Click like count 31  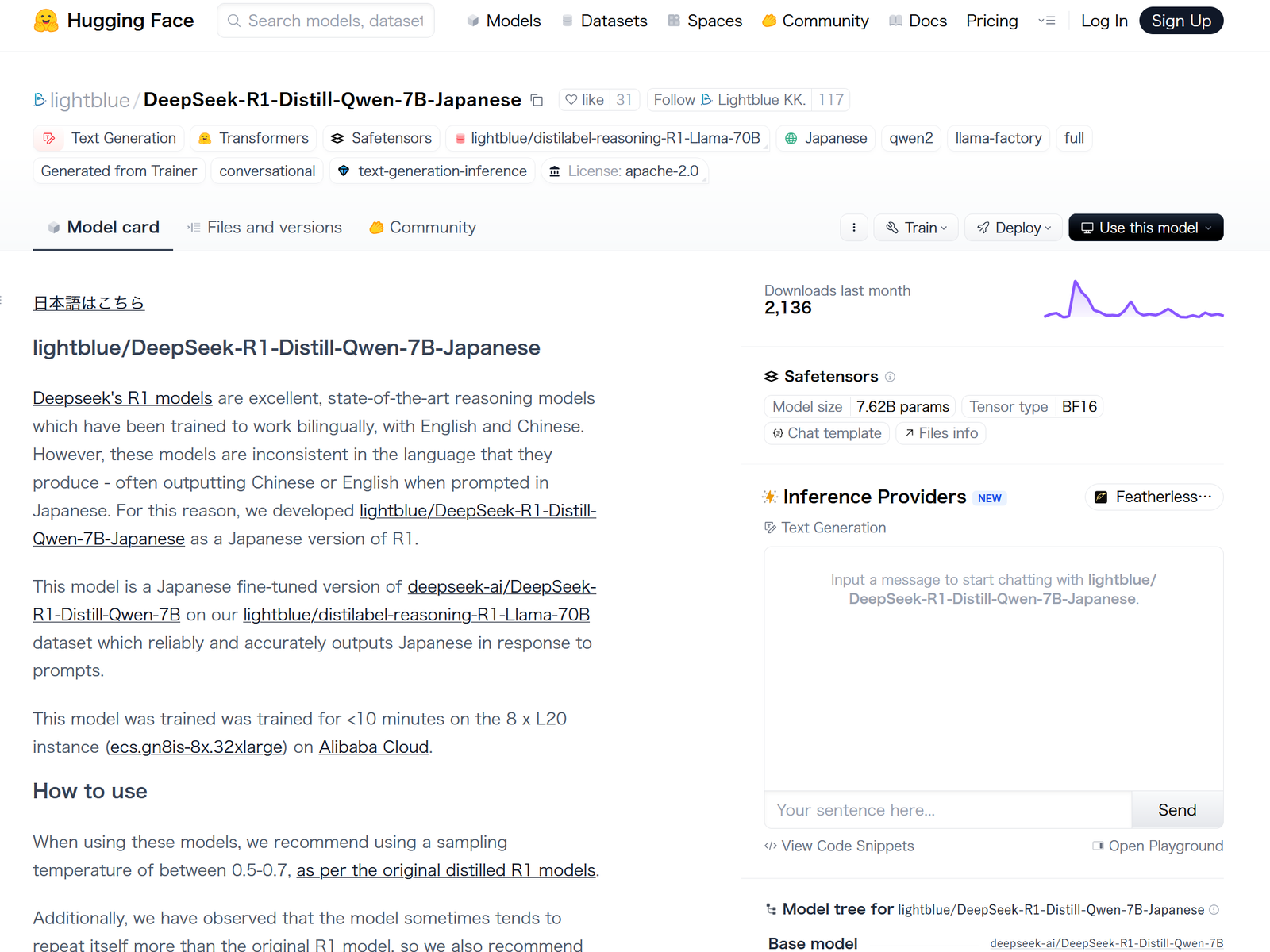624,100
